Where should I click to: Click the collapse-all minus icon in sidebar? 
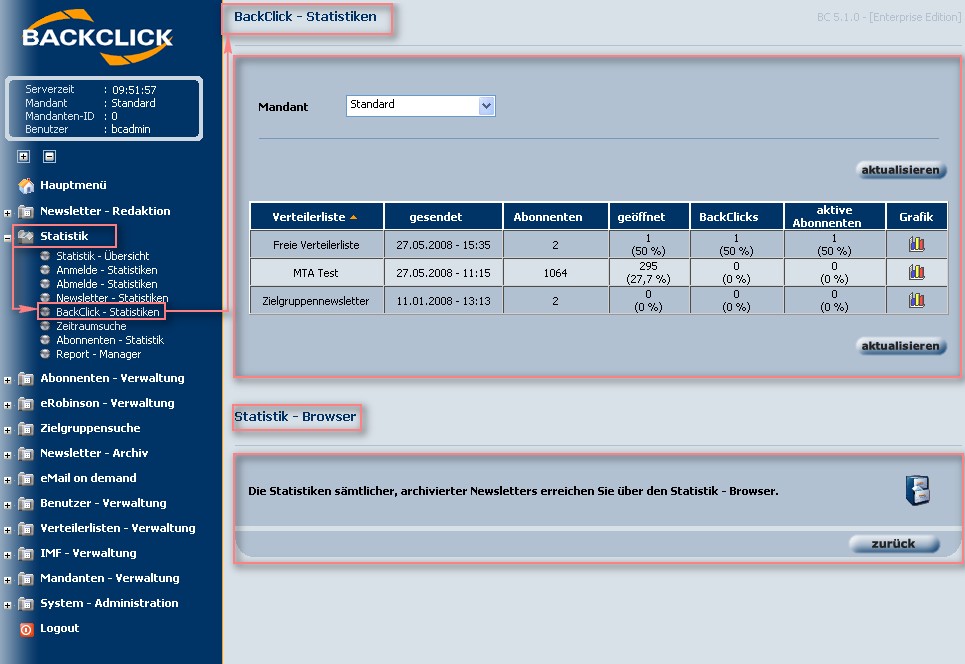click(x=49, y=156)
